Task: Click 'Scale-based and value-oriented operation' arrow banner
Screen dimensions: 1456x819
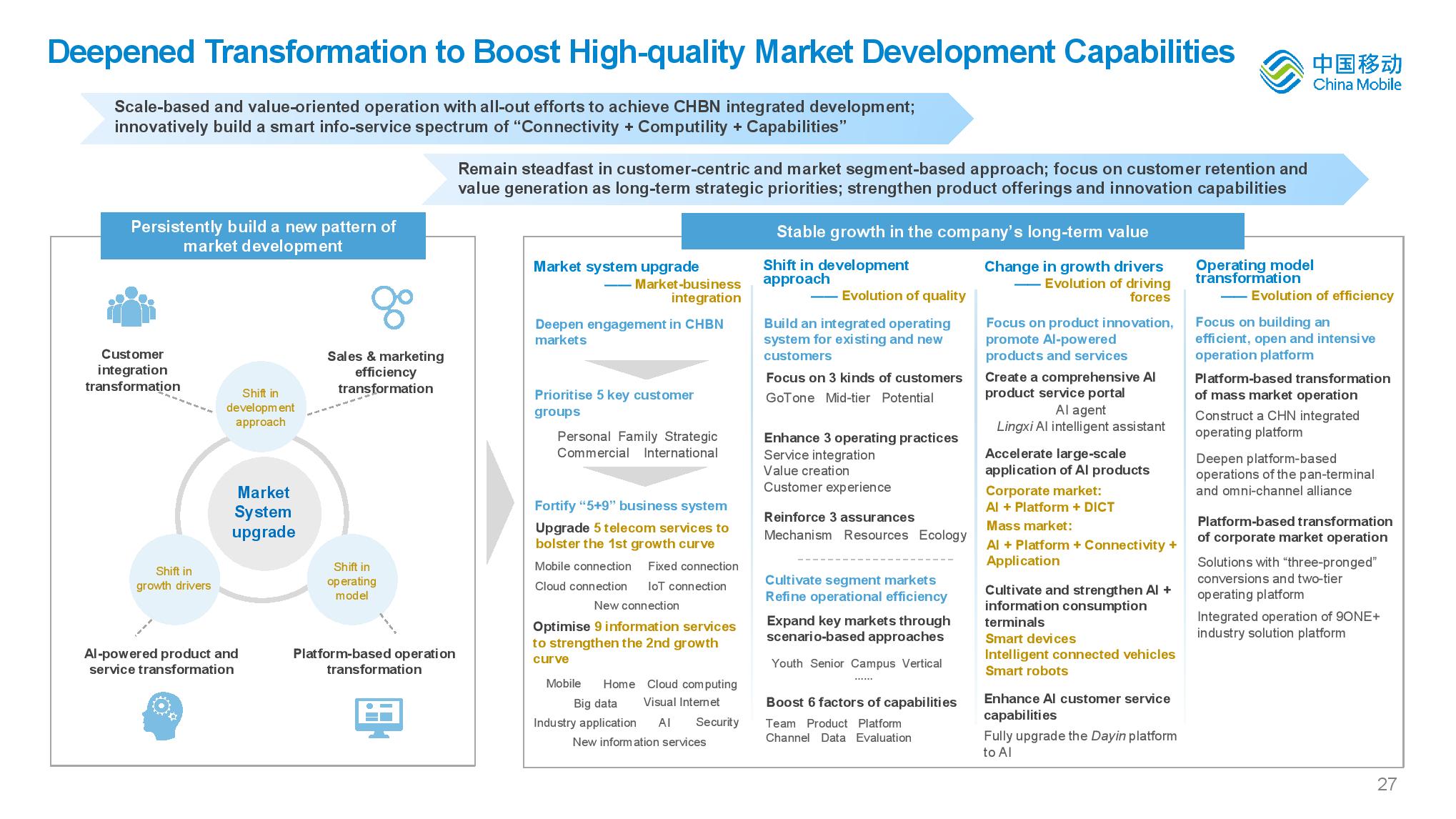Action: 527,118
